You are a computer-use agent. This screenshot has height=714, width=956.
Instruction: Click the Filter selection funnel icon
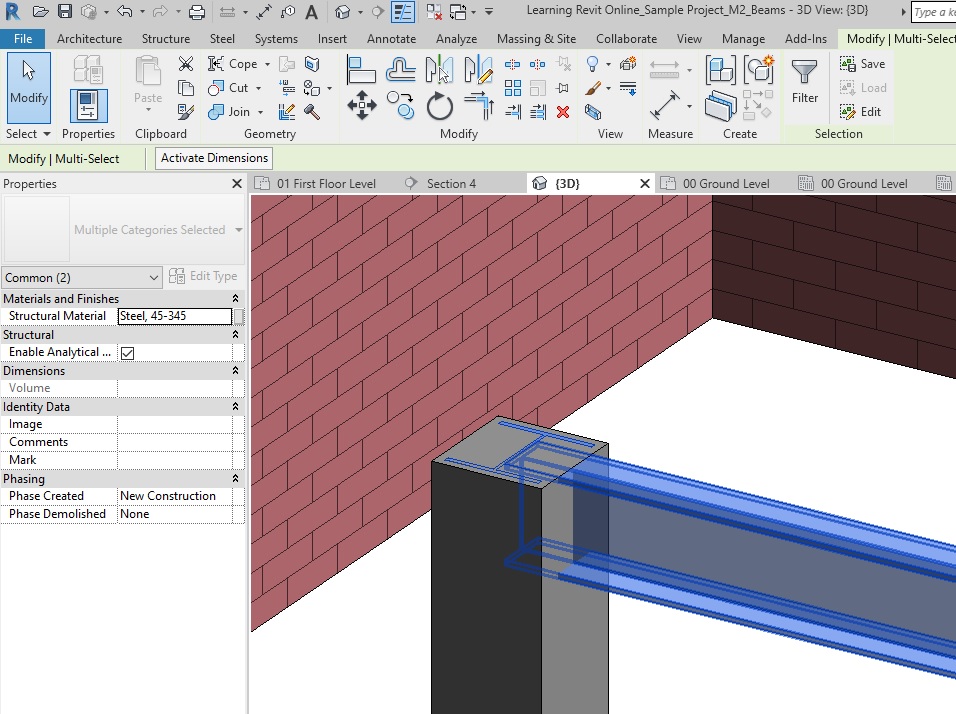click(805, 82)
